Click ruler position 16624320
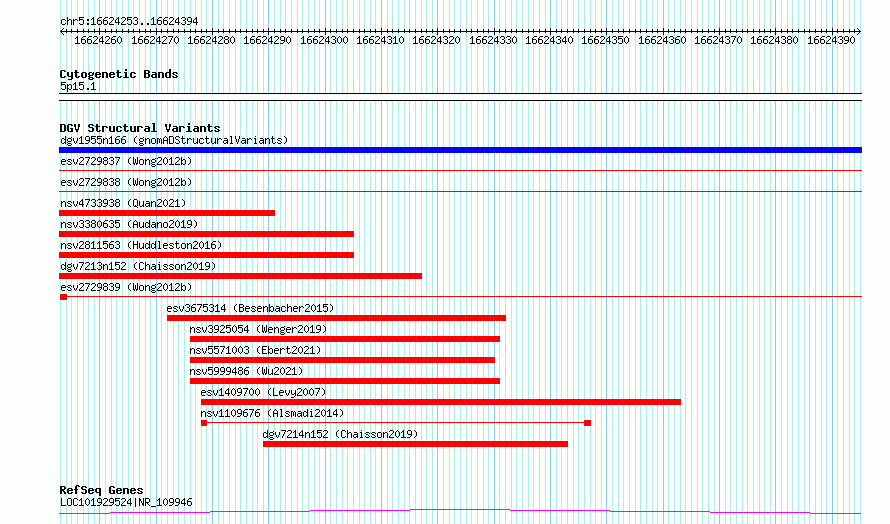 (x=436, y=40)
